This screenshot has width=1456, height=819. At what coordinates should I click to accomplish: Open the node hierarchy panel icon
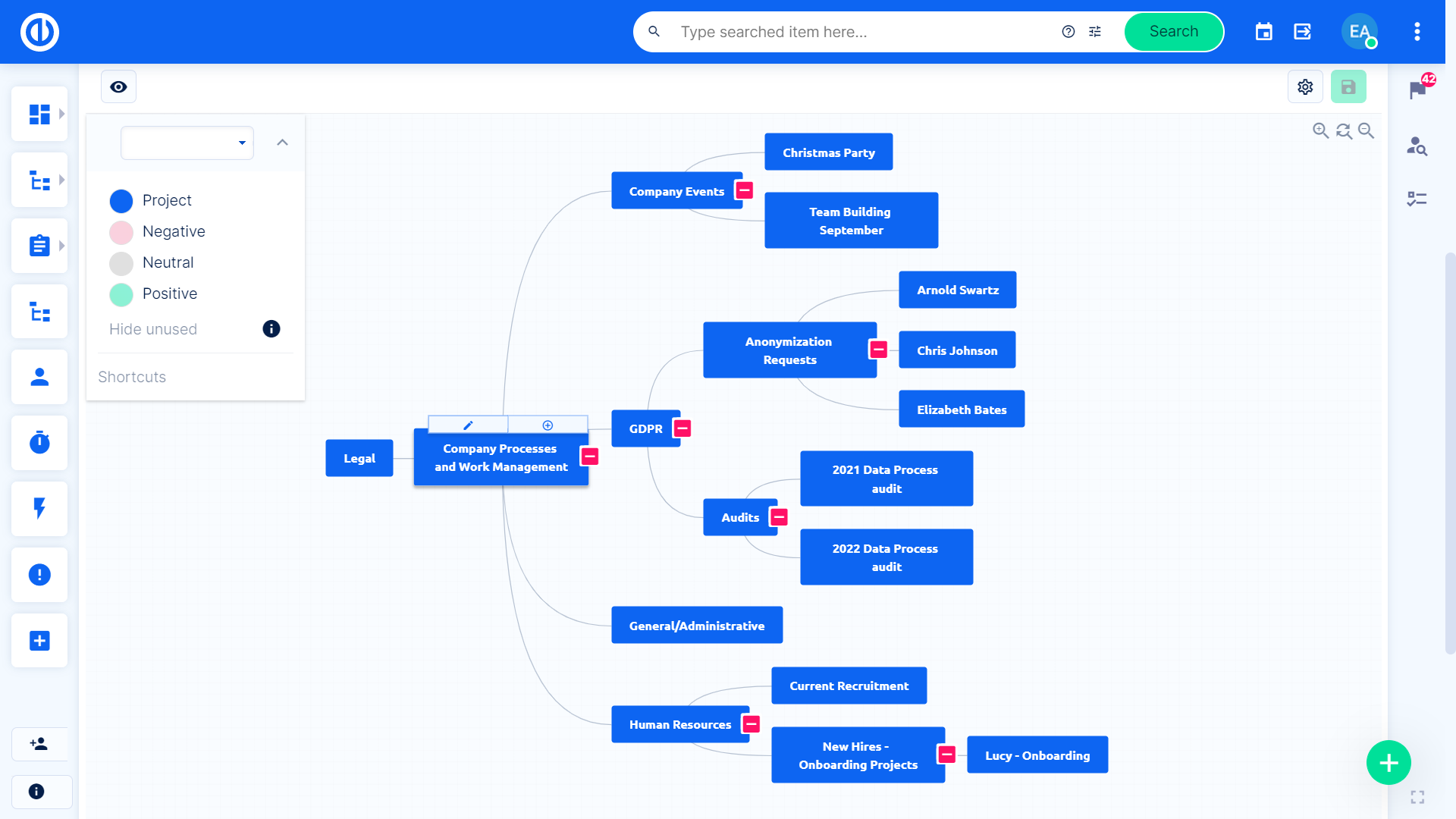[x=38, y=312]
